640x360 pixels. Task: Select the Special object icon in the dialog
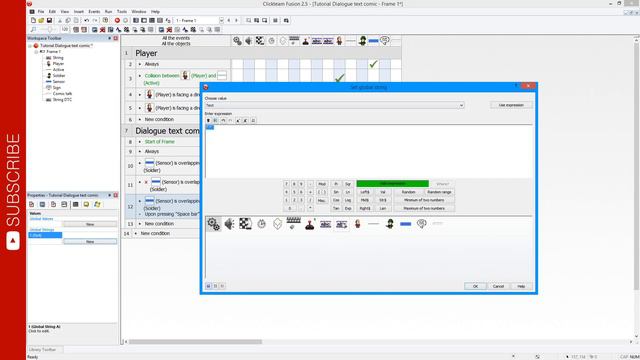pyautogui.click(x=213, y=224)
